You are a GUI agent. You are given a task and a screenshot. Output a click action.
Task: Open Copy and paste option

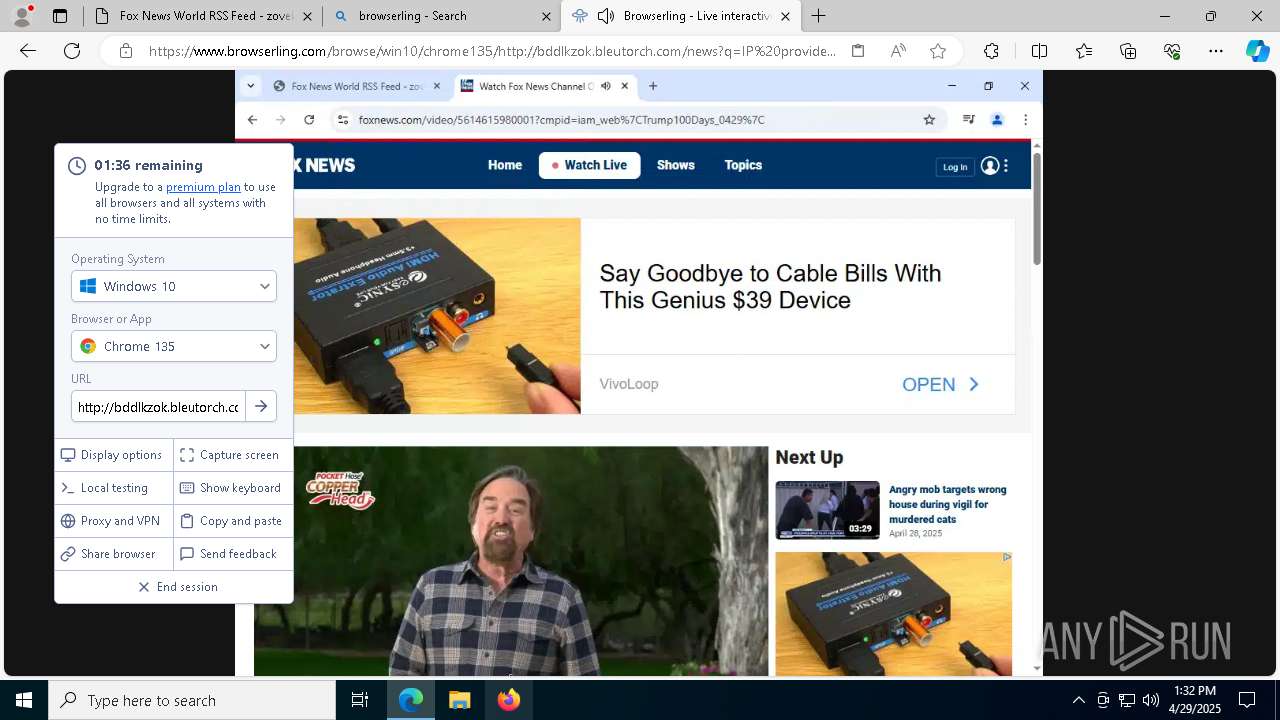tap(233, 521)
